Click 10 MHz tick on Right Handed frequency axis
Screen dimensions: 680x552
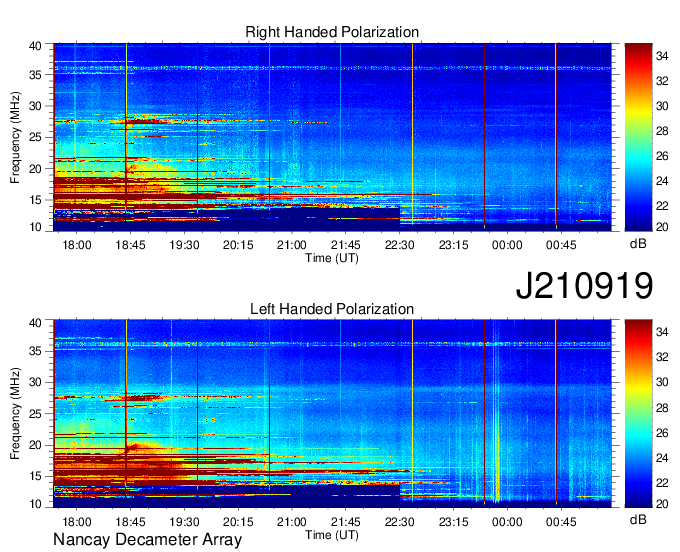[35, 227]
